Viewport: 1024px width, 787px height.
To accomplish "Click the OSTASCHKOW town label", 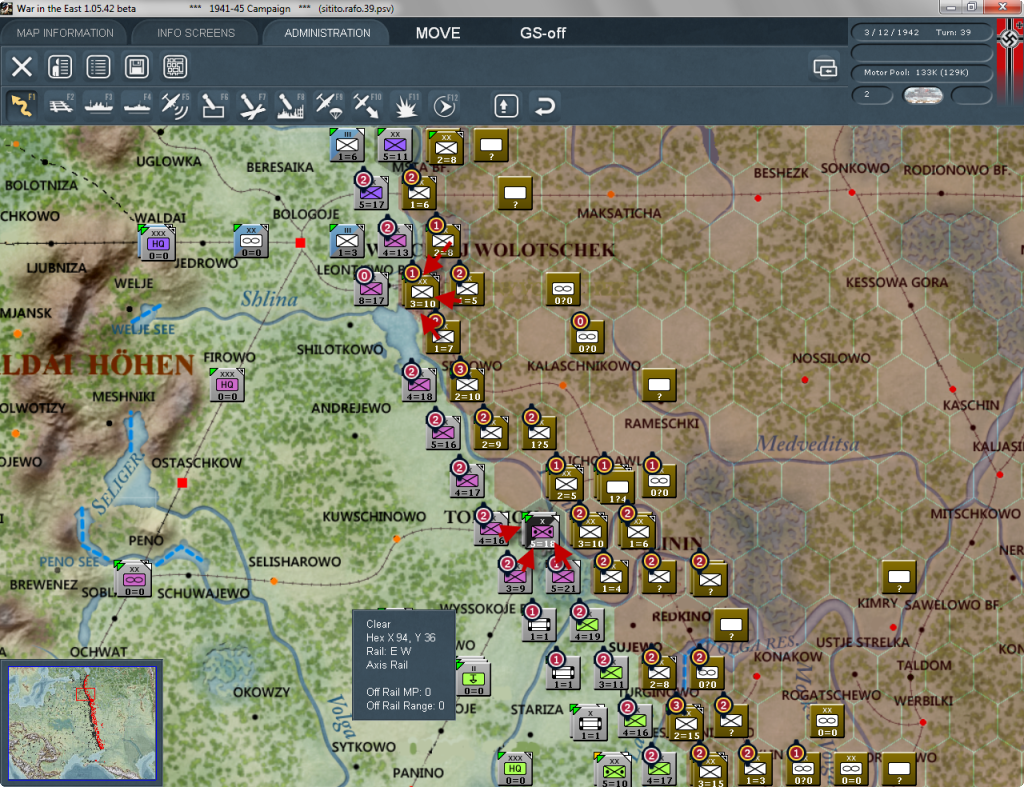I will tap(197, 462).
